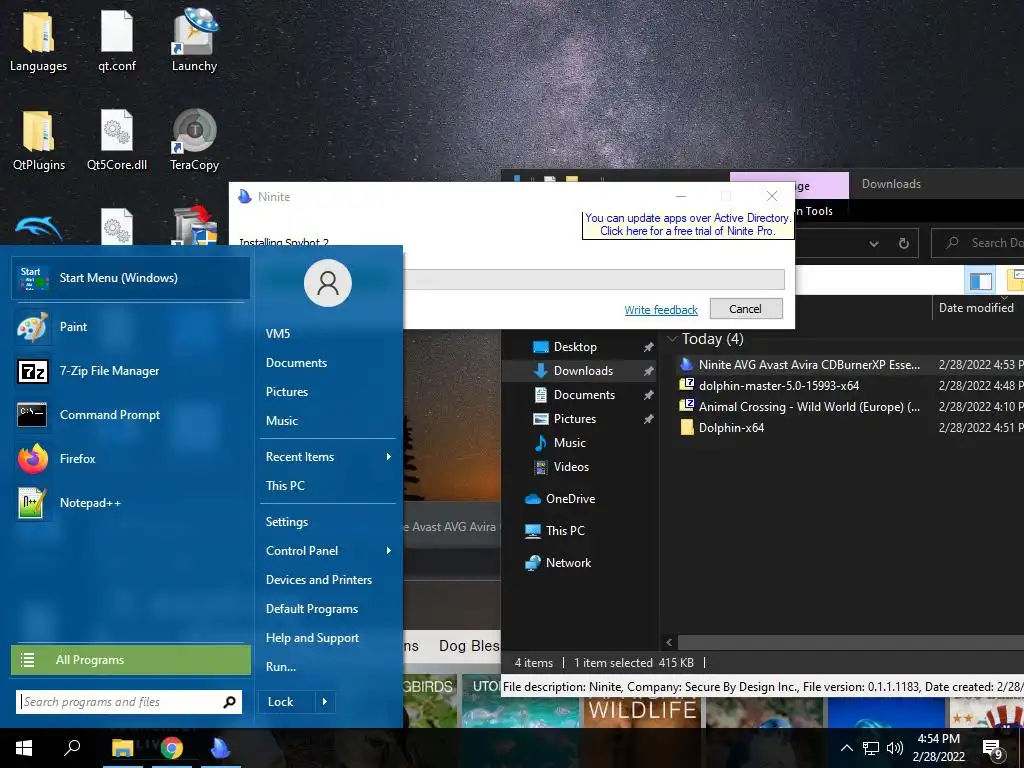
Task: Click the Explorer horizontal scrollbar
Action: (850, 643)
